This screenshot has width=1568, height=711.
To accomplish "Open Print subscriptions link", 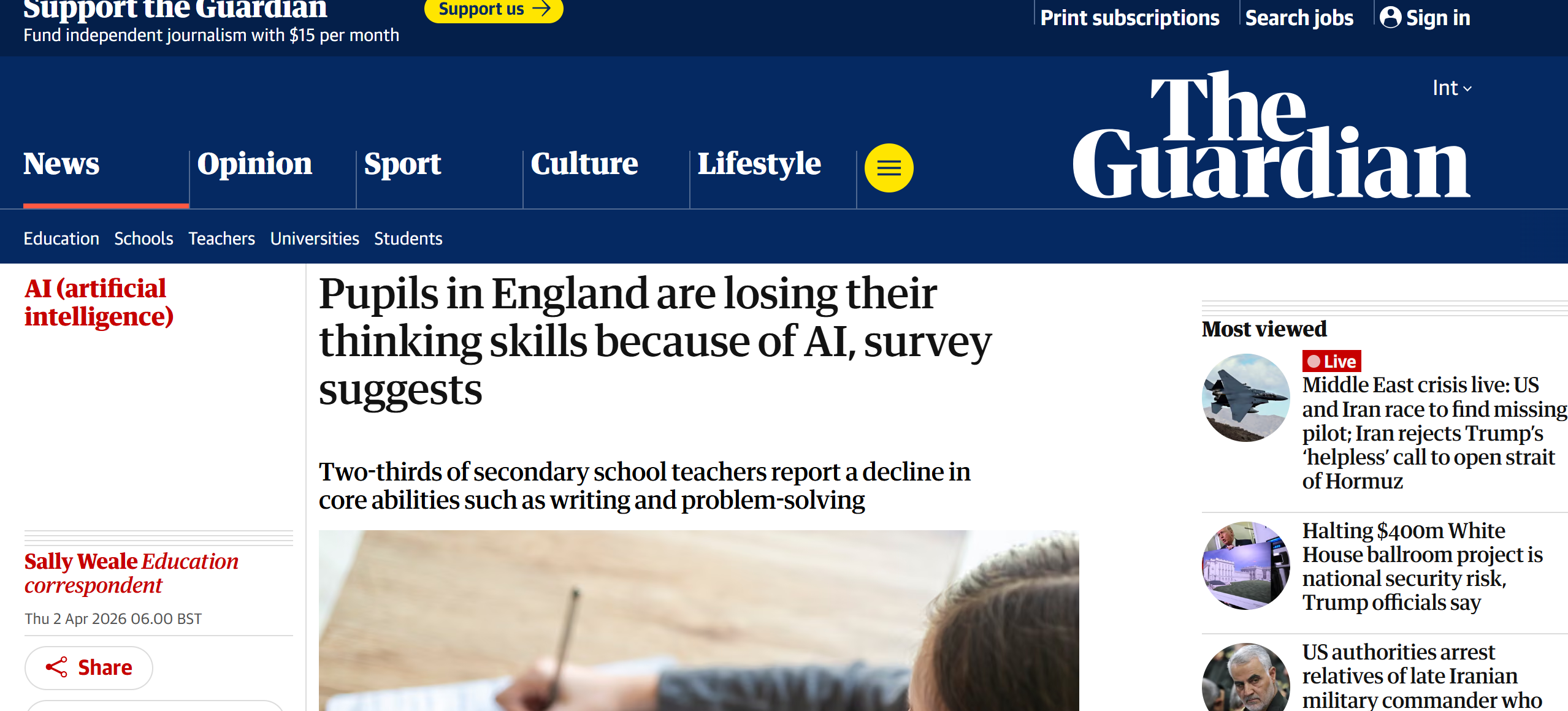I will coord(1130,18).
